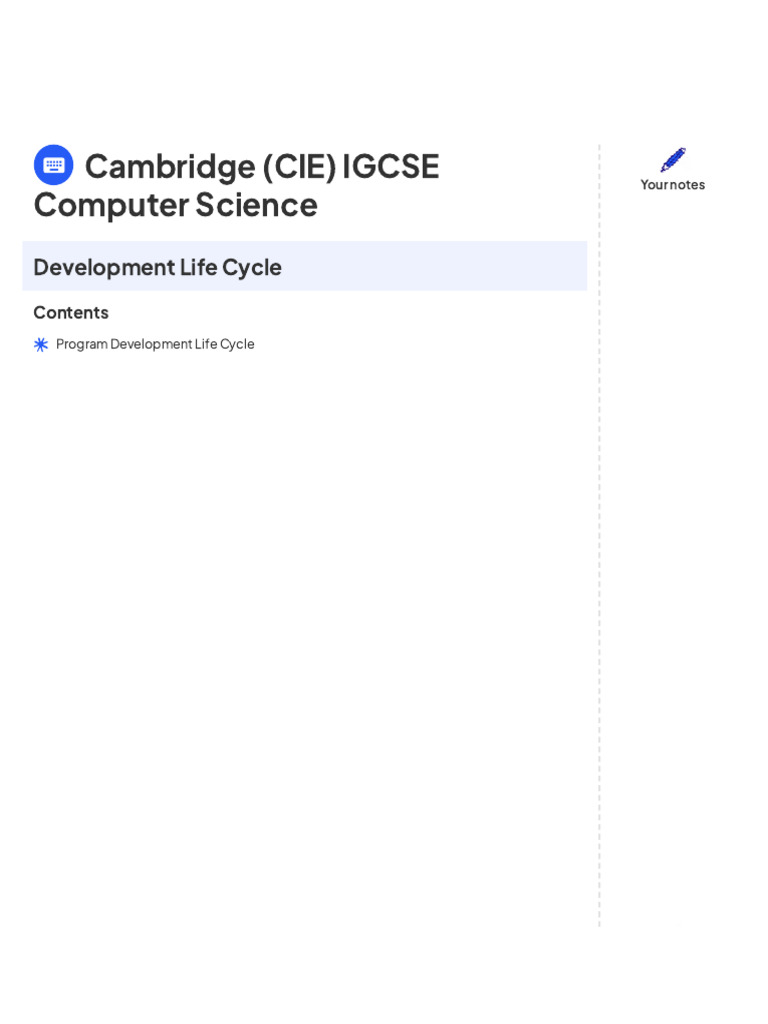
Task: Click the blue pencil notes icon
Action: point(673,160)
